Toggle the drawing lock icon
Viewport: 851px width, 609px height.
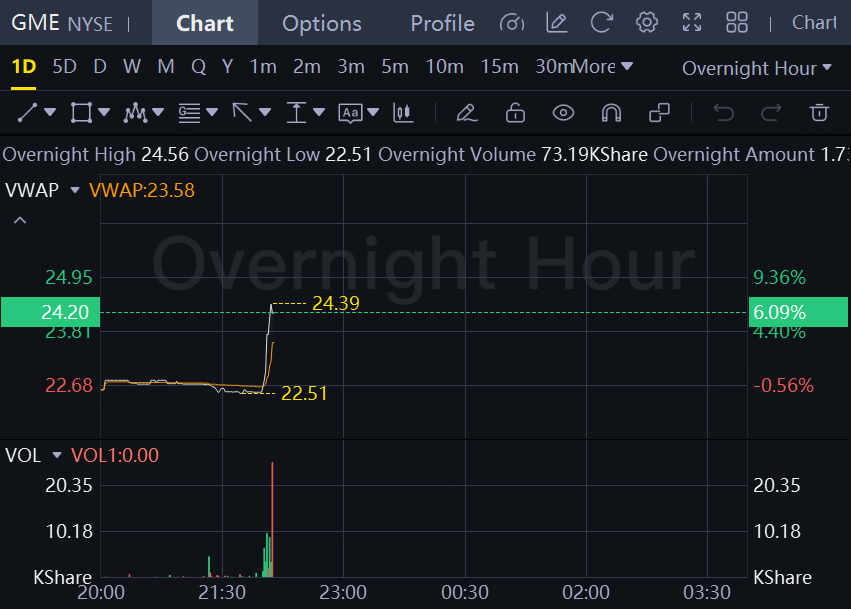(515, 113)
